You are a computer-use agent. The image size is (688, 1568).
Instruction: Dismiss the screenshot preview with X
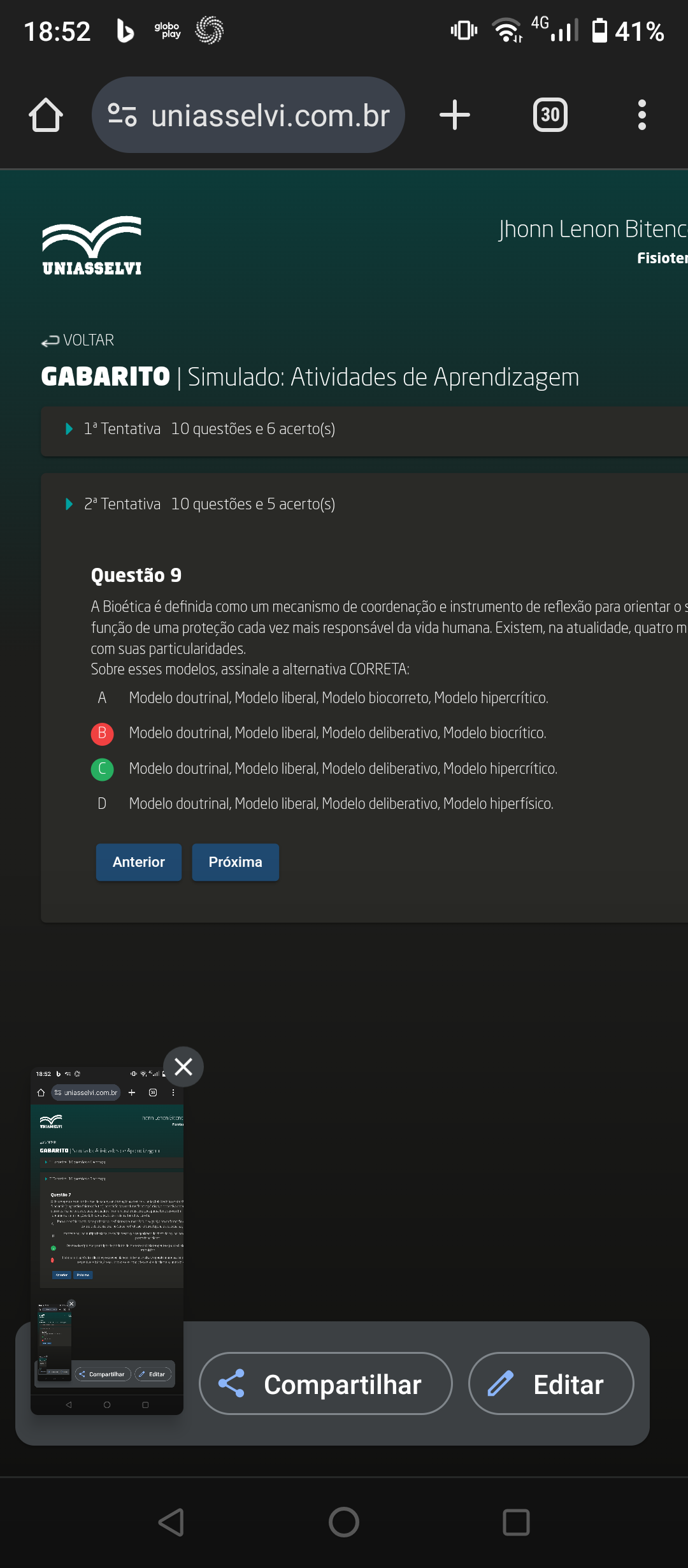[183, 1066]
